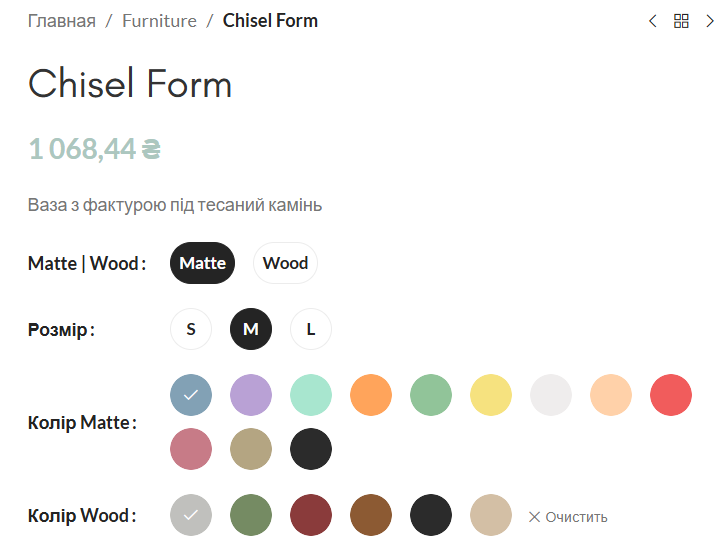The image size is (723, 542).
Task: Open the product grid view icon
Action: tap(681, 21)
